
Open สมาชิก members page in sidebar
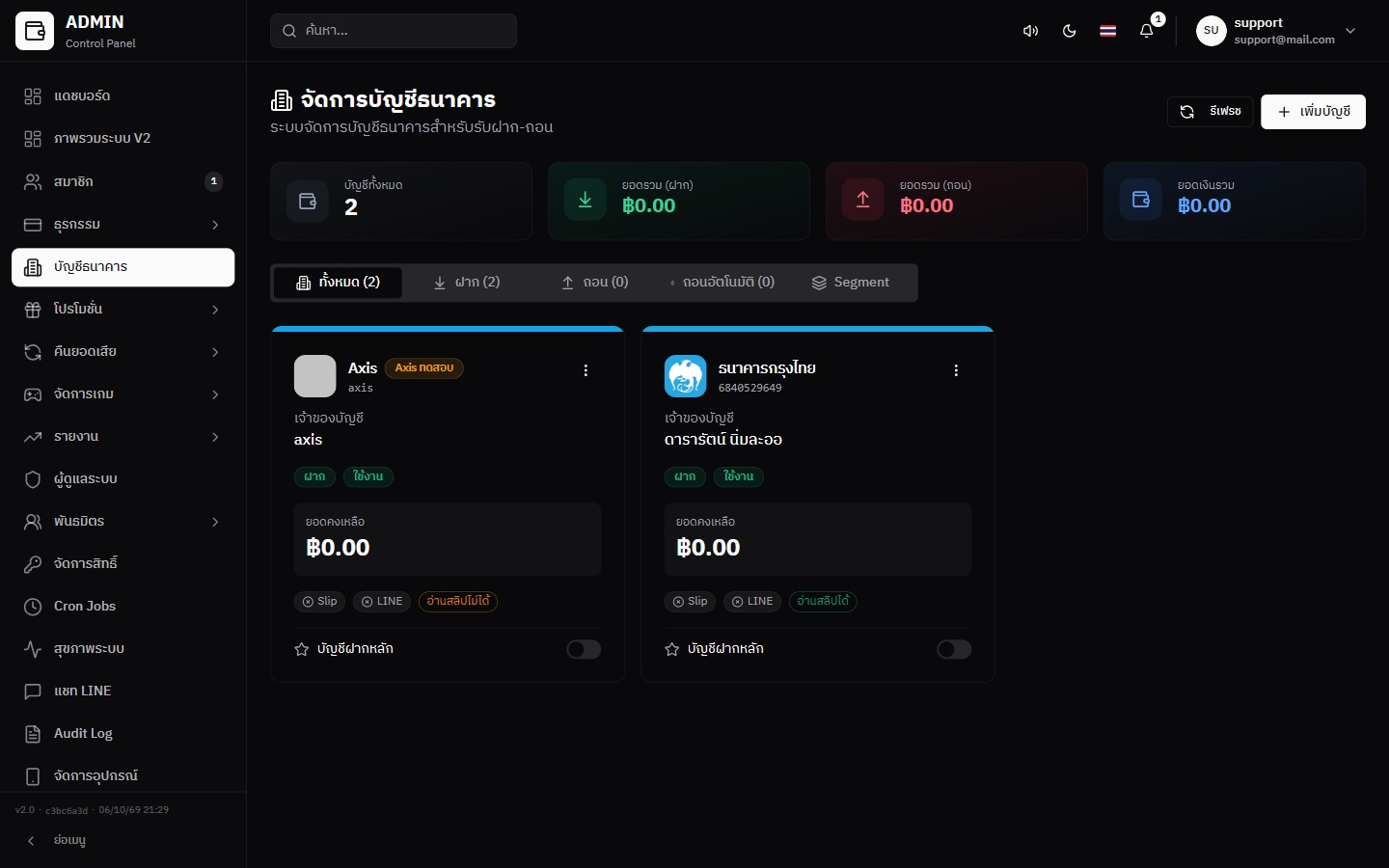tap(123, 182)
